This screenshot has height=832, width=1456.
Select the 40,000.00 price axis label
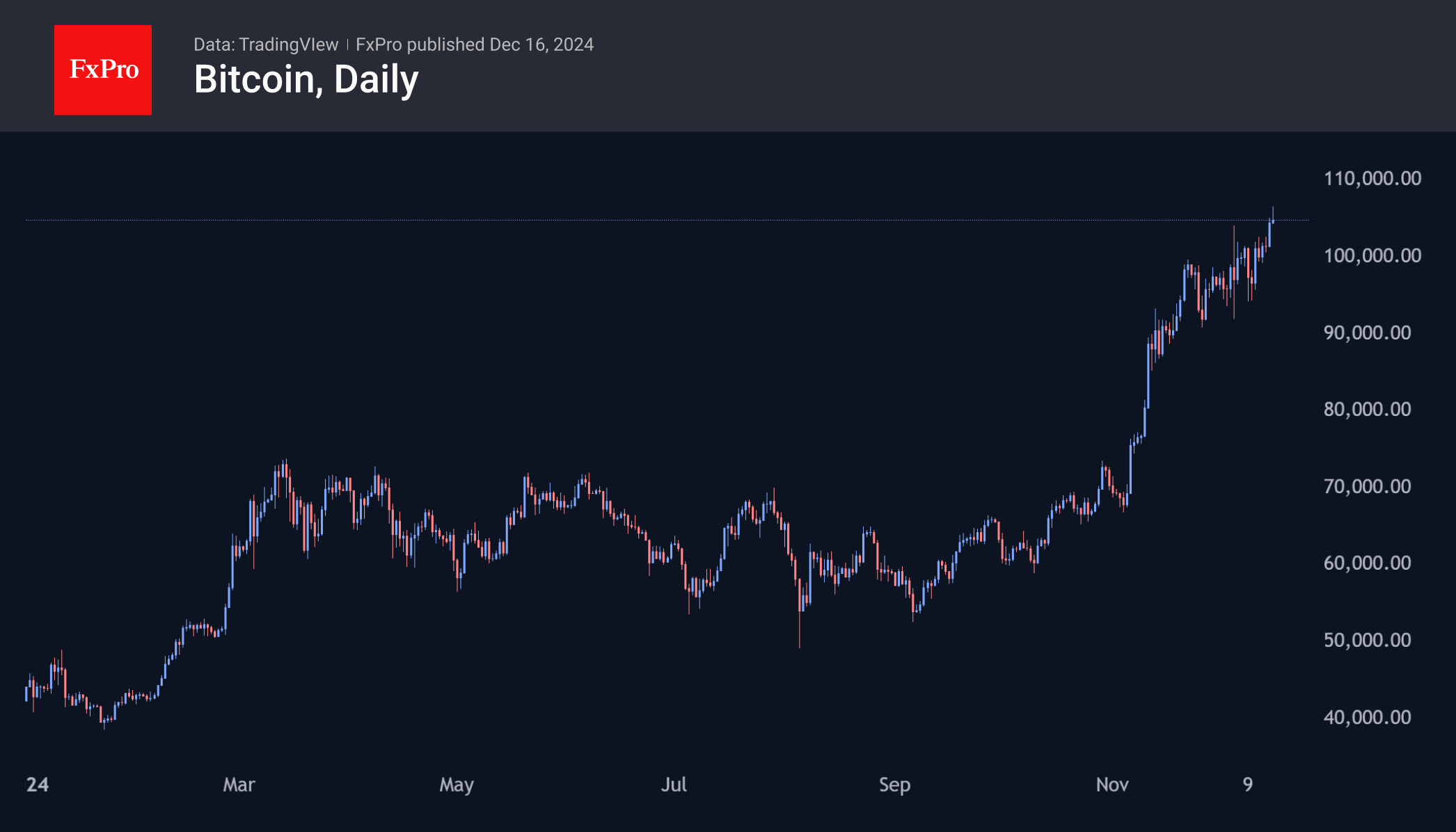tap(1367, 717)
